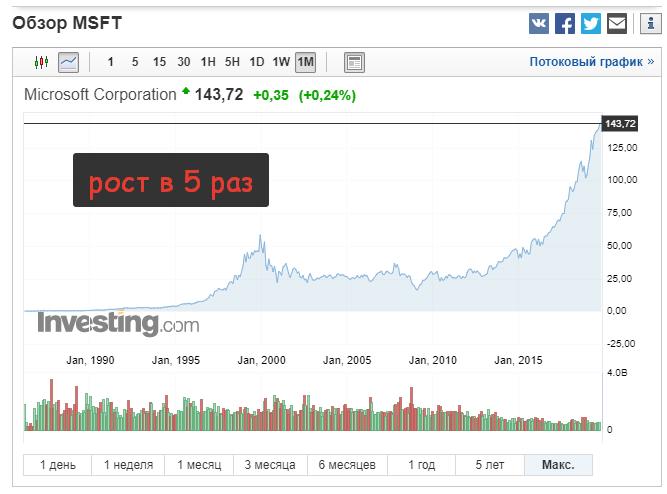Choose the 5H interval

(232, 62)
